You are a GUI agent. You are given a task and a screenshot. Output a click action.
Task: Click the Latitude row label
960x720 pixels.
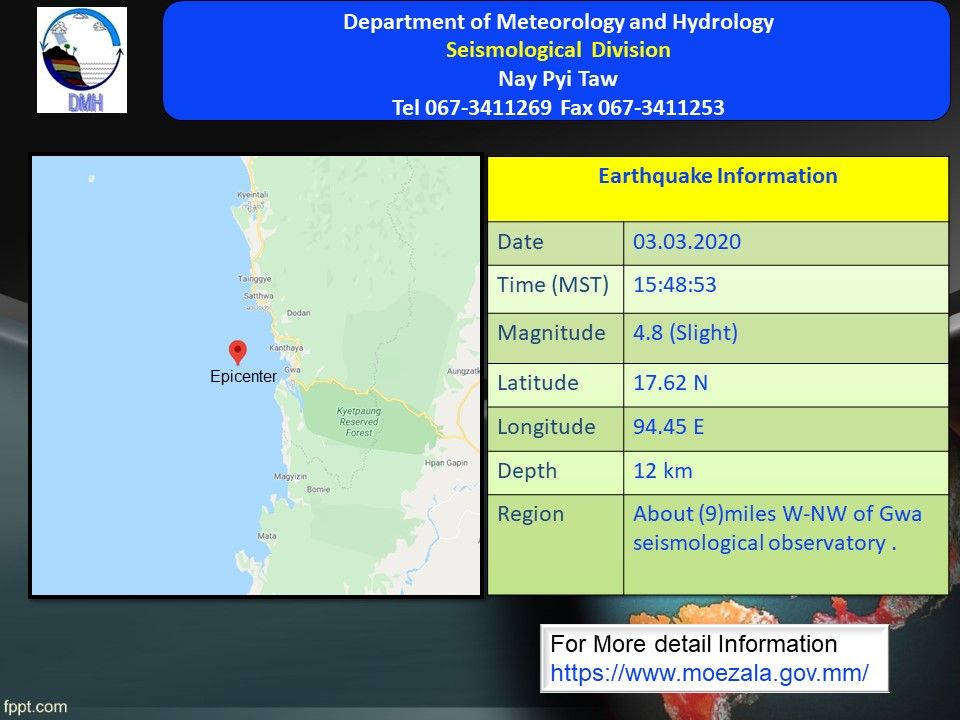538,383
